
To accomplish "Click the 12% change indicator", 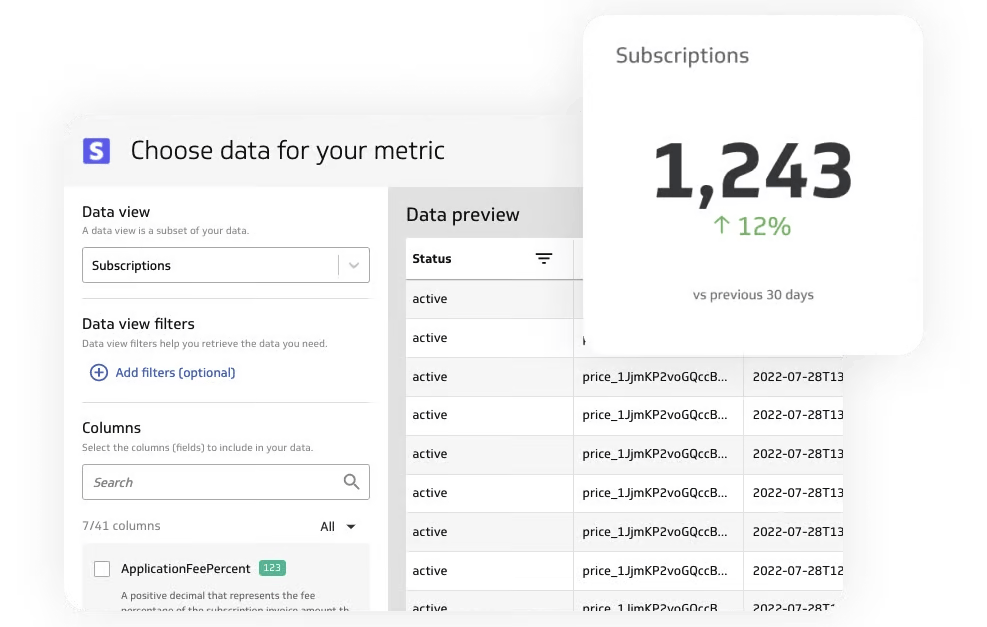I will coord(765,226).
